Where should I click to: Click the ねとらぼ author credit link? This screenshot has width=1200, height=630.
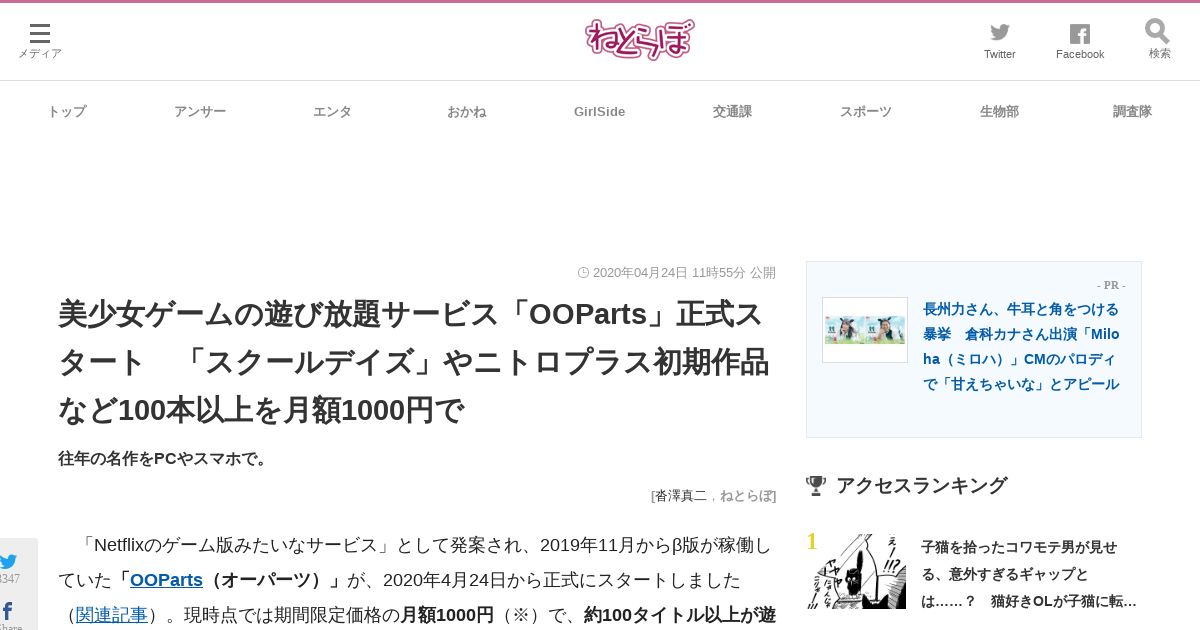point(746,495)
